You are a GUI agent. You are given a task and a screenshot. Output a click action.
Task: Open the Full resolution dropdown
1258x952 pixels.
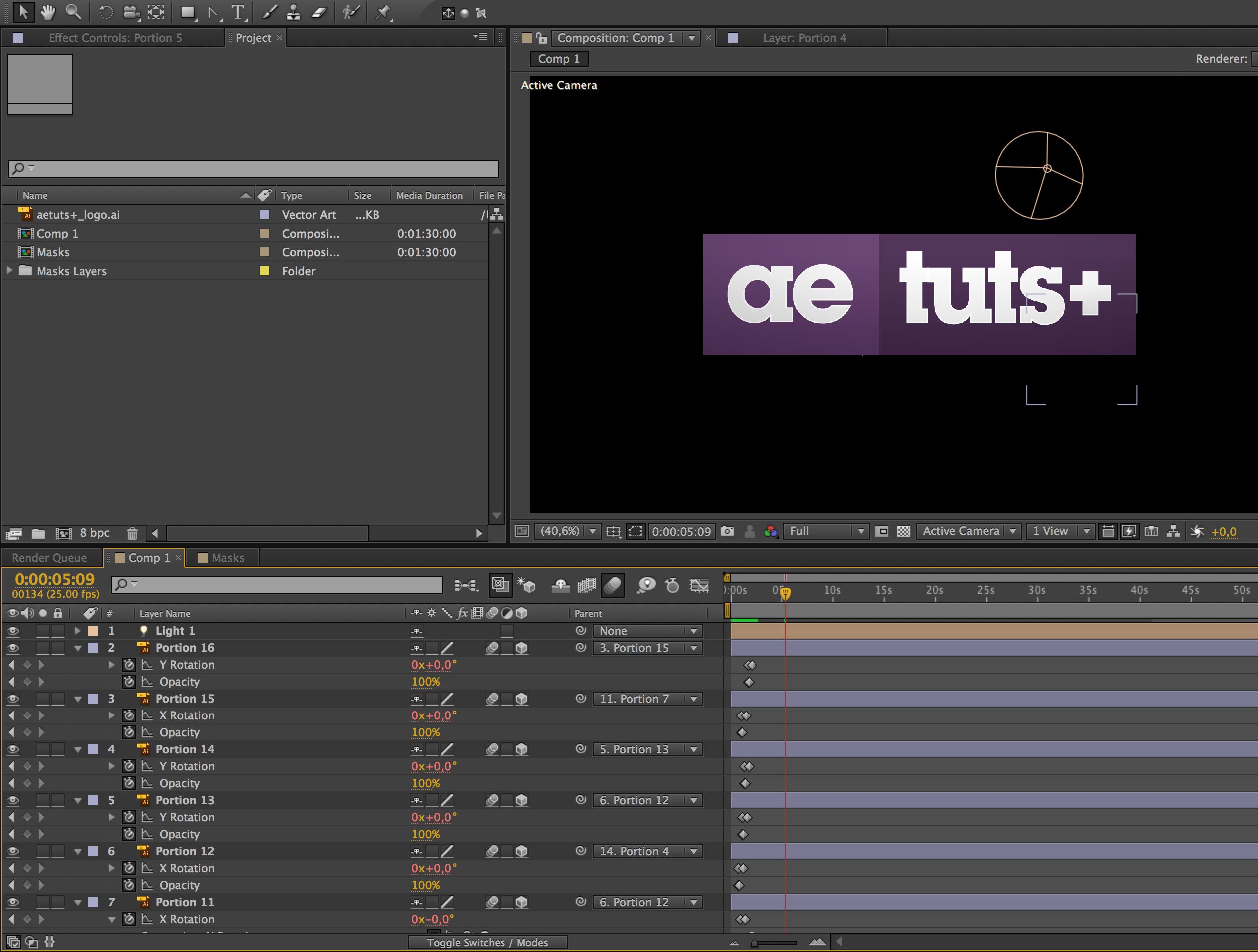tap(826, 531)
